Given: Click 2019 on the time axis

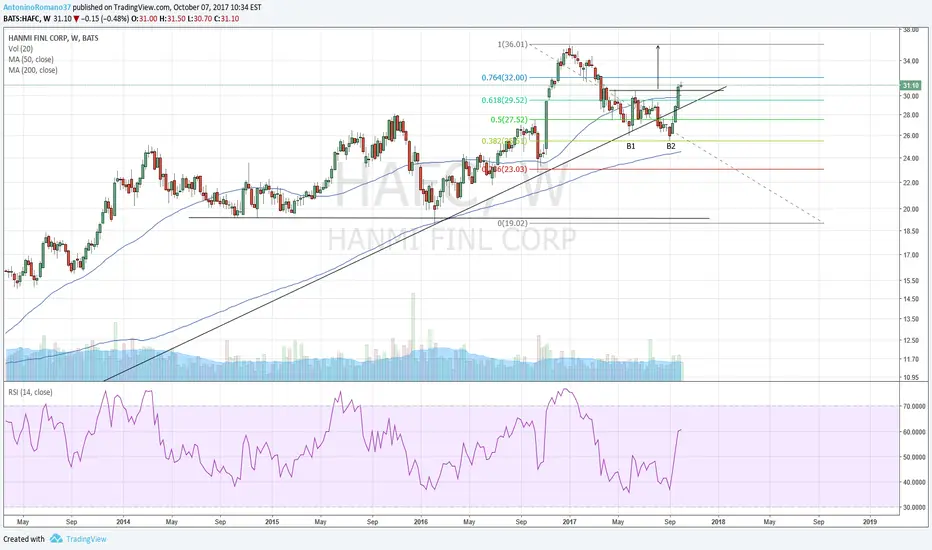Looking at the screenshot, I should (x=870, y=522).
